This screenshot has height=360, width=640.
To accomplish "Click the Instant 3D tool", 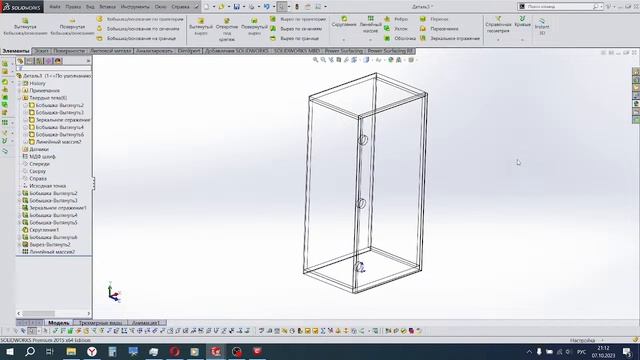I will click(x=542, y=26).
